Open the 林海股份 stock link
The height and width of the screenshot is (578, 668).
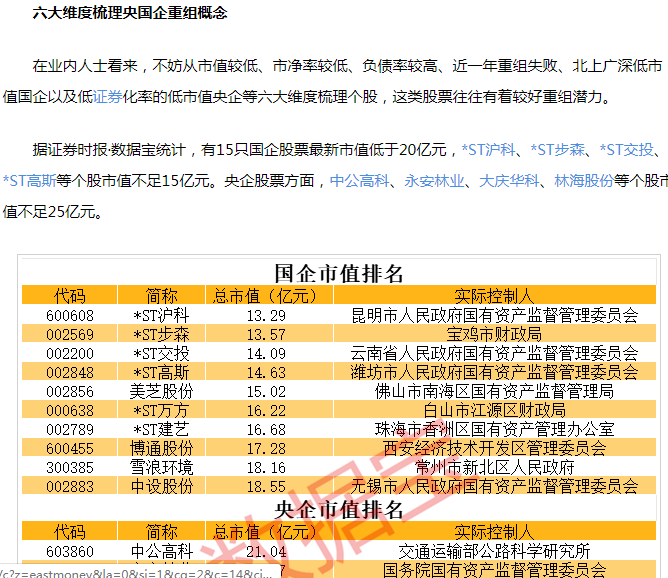[x=584, y=181]
